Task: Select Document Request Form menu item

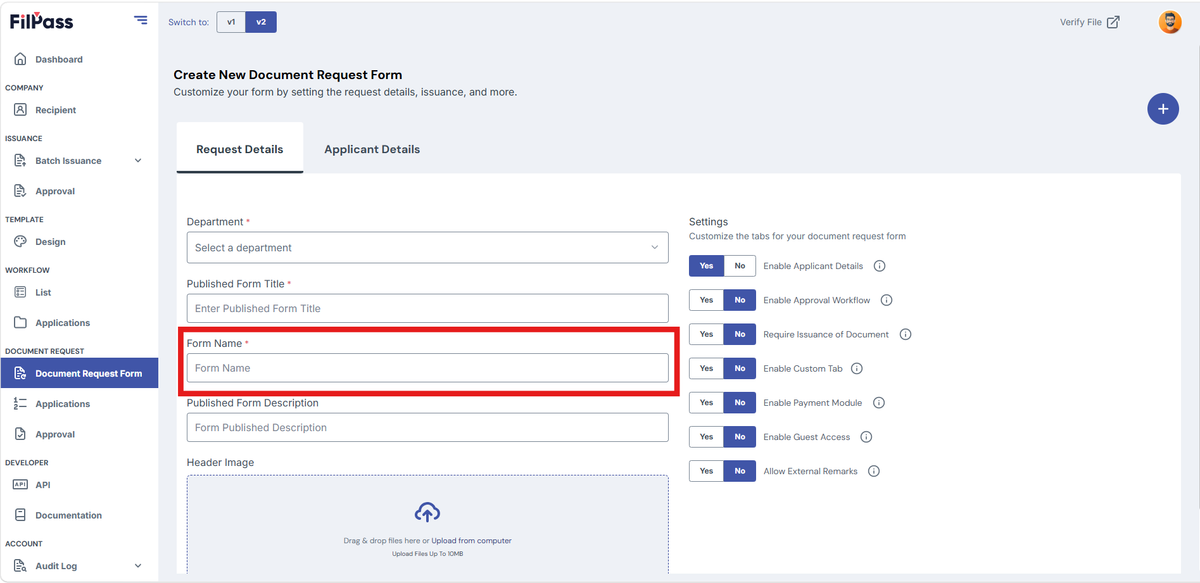Action: pyautogui.click(x=79, y=373)
